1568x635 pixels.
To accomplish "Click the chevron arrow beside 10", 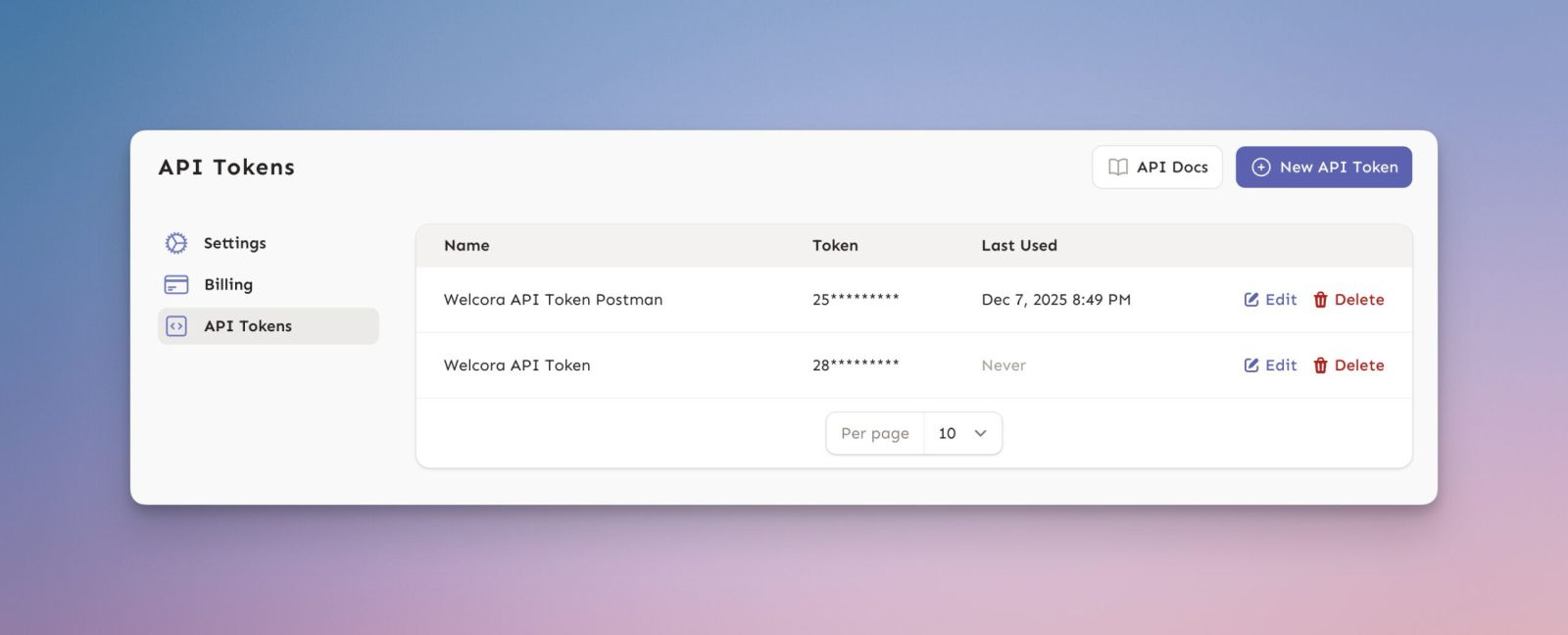I will [980, 433].
